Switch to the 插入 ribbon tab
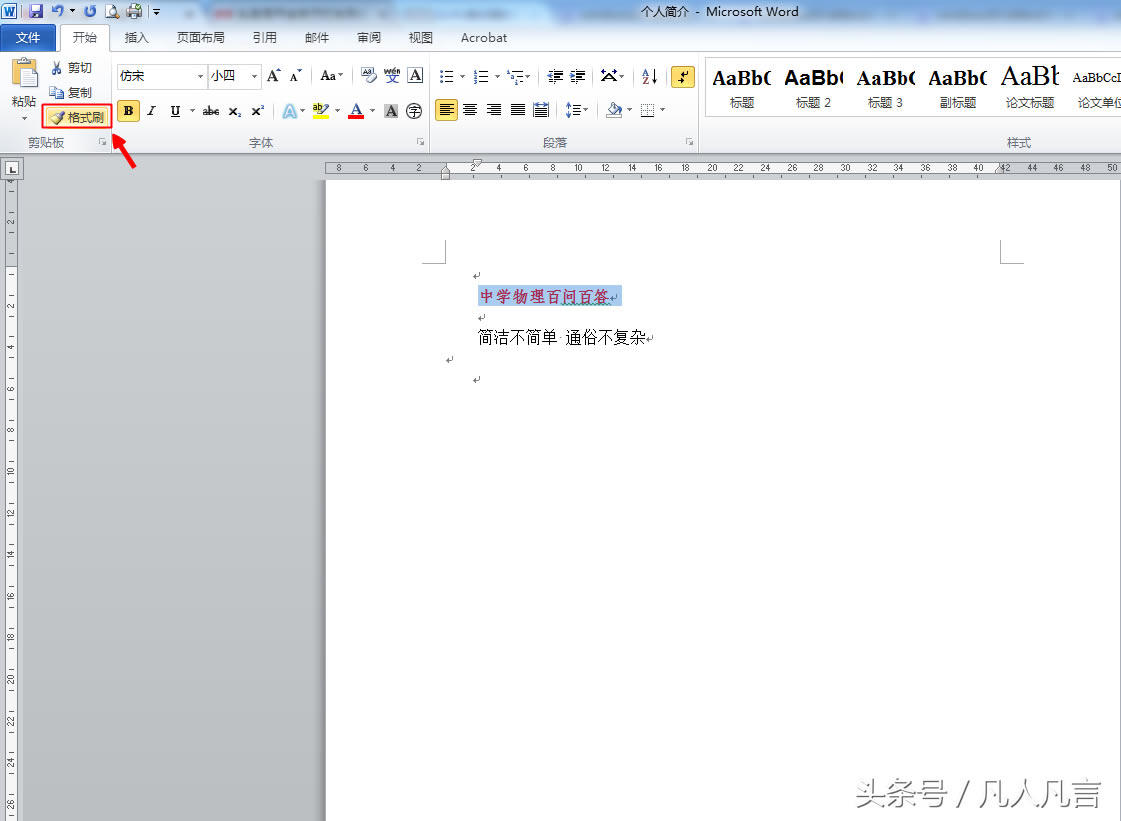The height and width of the screenshot is (821, 1121). 136,38
